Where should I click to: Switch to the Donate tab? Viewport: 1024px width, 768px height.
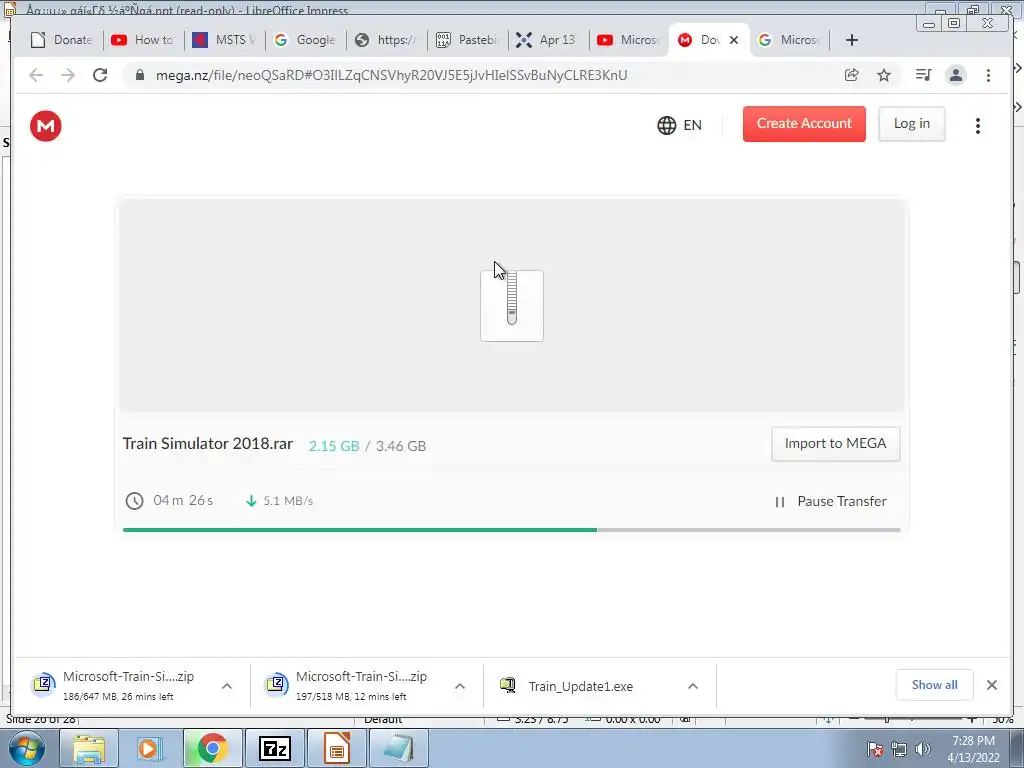(x=61, y=40)
